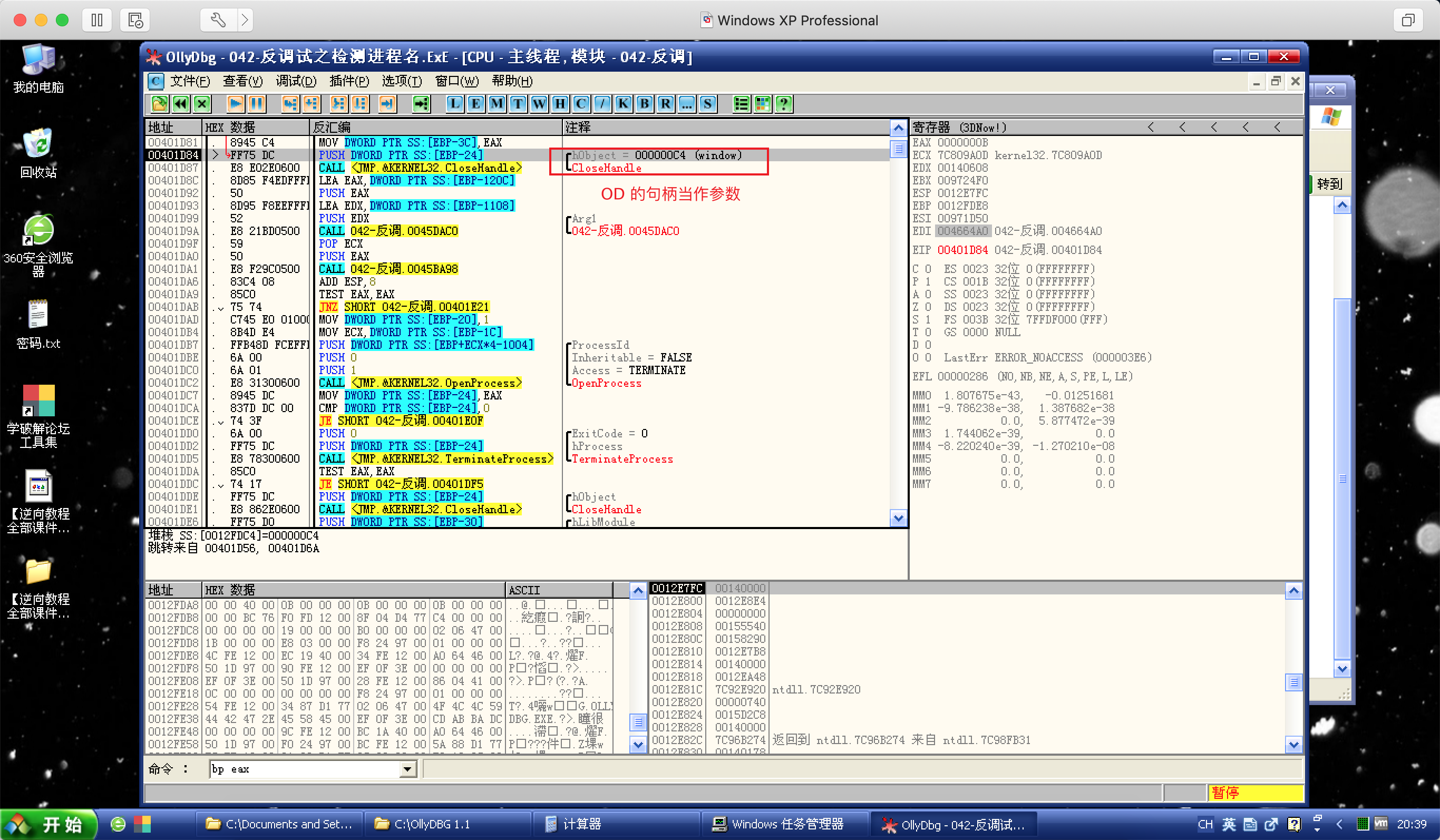Screen dimensions: 1440x840
Task: Open the command history dropdown arrow
Action: [407, 769]
